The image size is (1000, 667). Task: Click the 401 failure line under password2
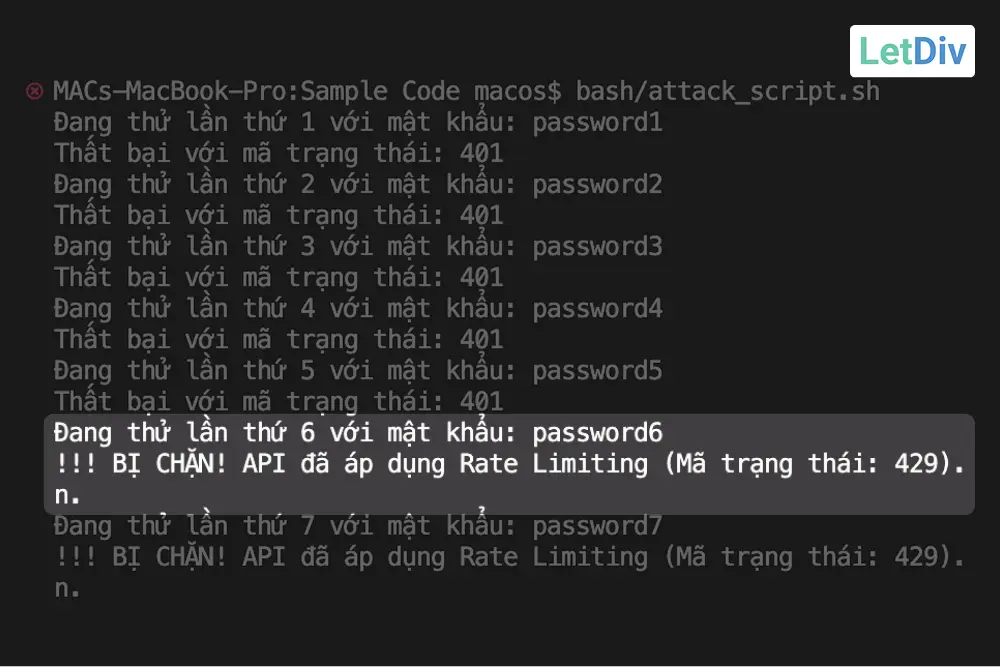(279, 216)
